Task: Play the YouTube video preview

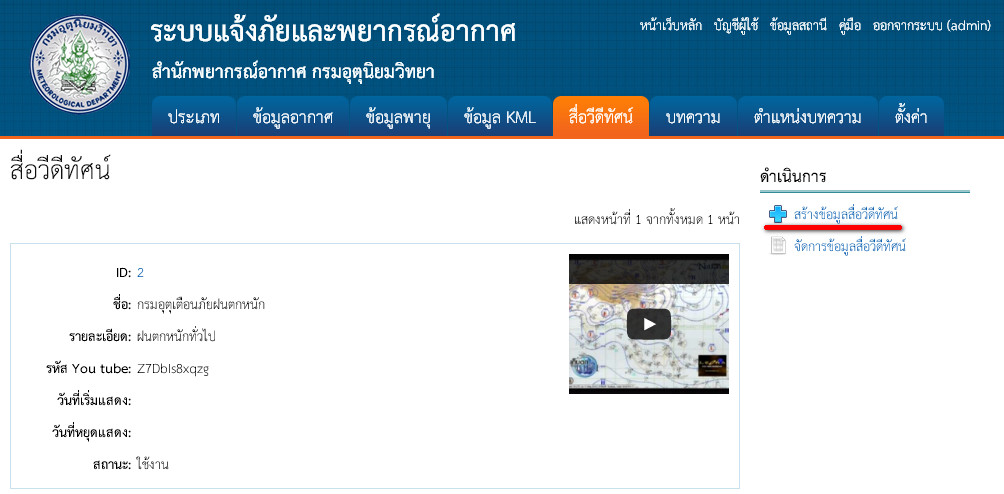Action: point(649,324)
